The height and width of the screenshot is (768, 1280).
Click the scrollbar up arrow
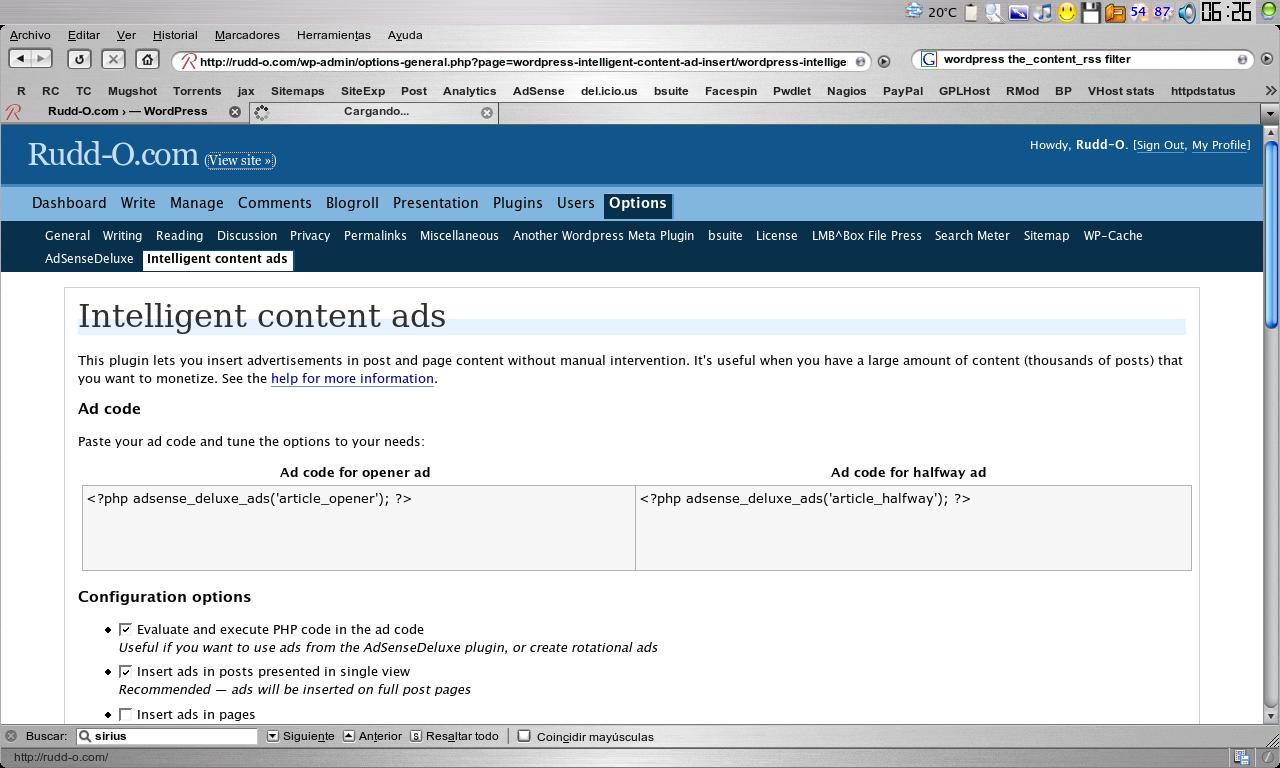[1271, 131]
